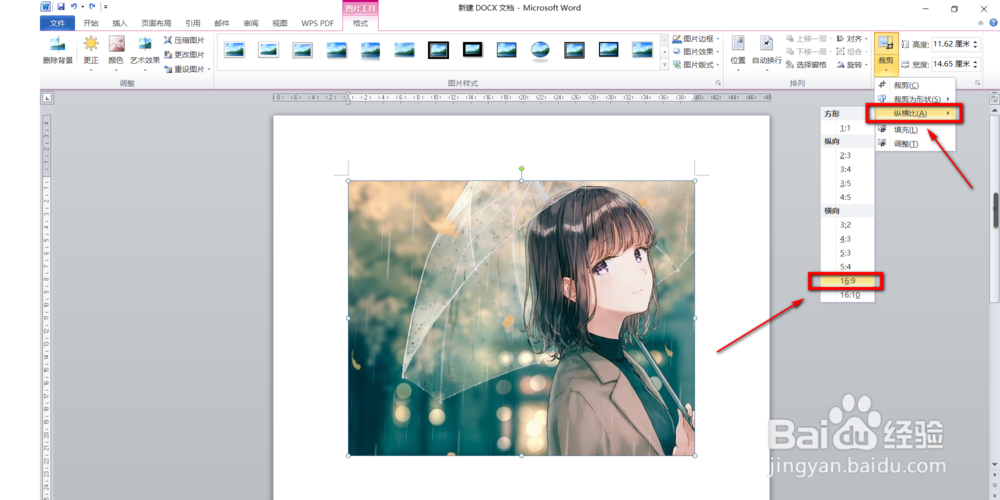
Task: Select the 16:9 landscape ratio
Action: (x=847, y=281)
